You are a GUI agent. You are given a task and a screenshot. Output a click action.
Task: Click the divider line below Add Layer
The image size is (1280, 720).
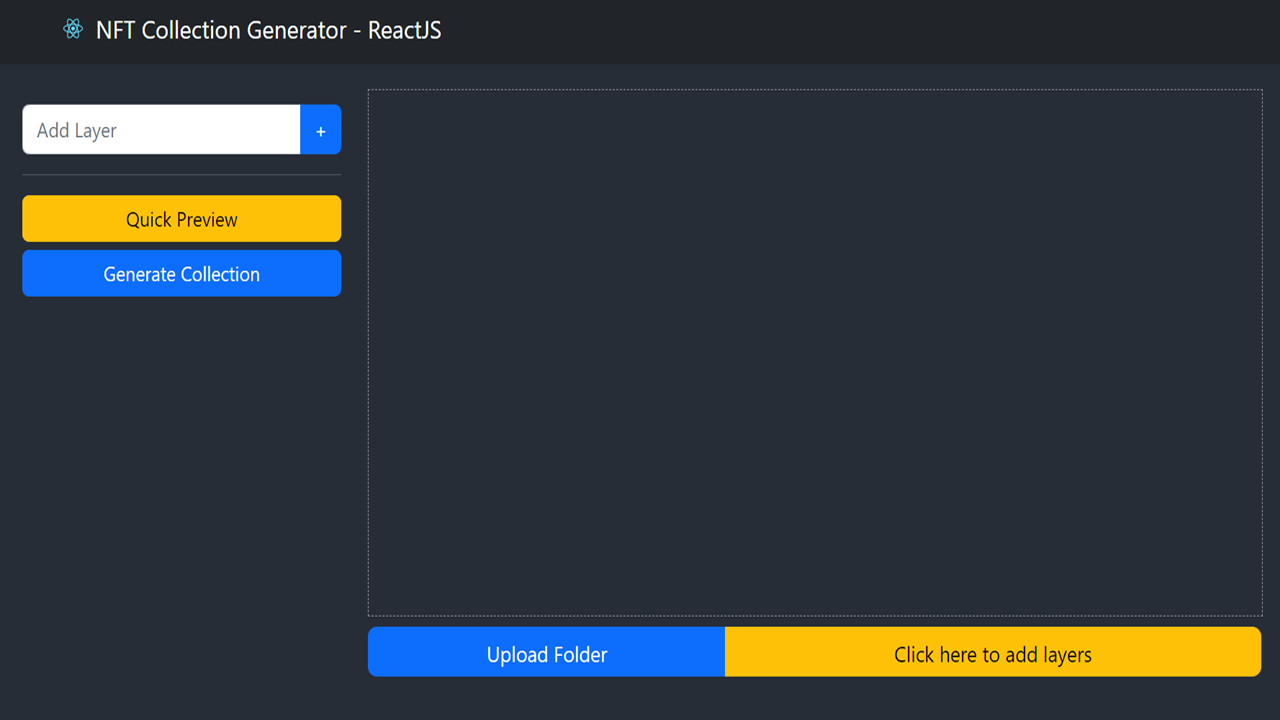[x=181, y=175]
